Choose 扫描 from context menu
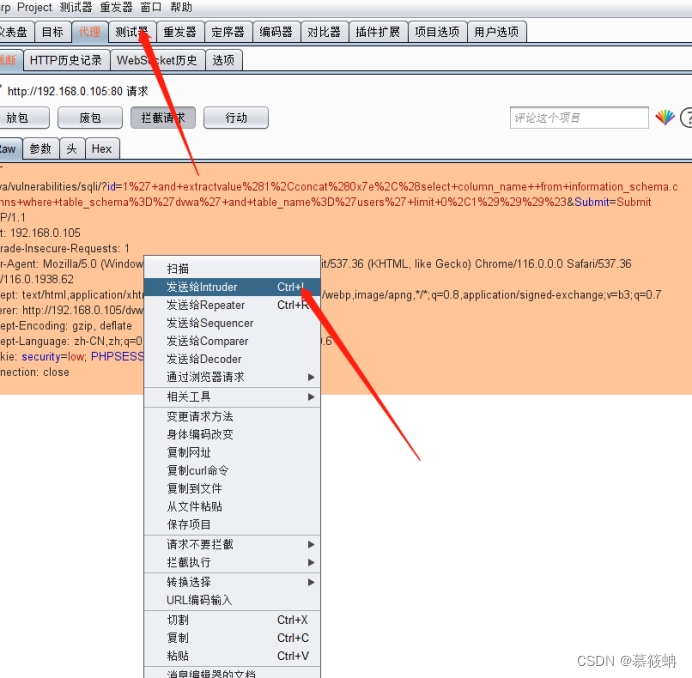 232,269
